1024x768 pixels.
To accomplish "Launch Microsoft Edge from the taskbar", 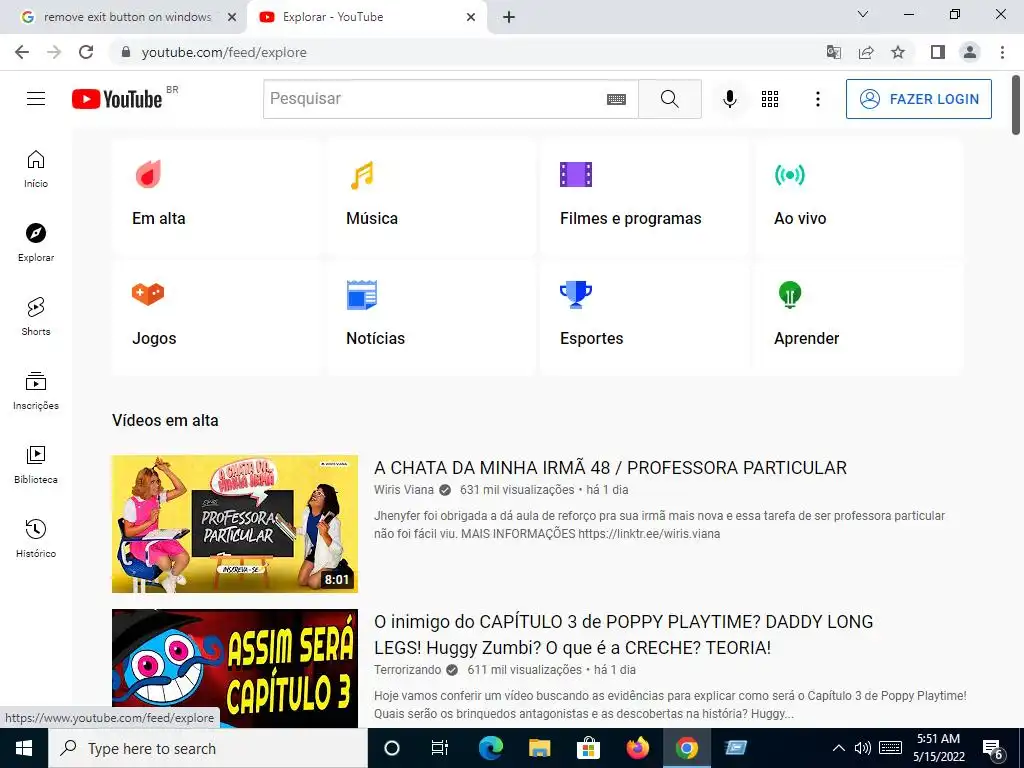I will point(491,748).
